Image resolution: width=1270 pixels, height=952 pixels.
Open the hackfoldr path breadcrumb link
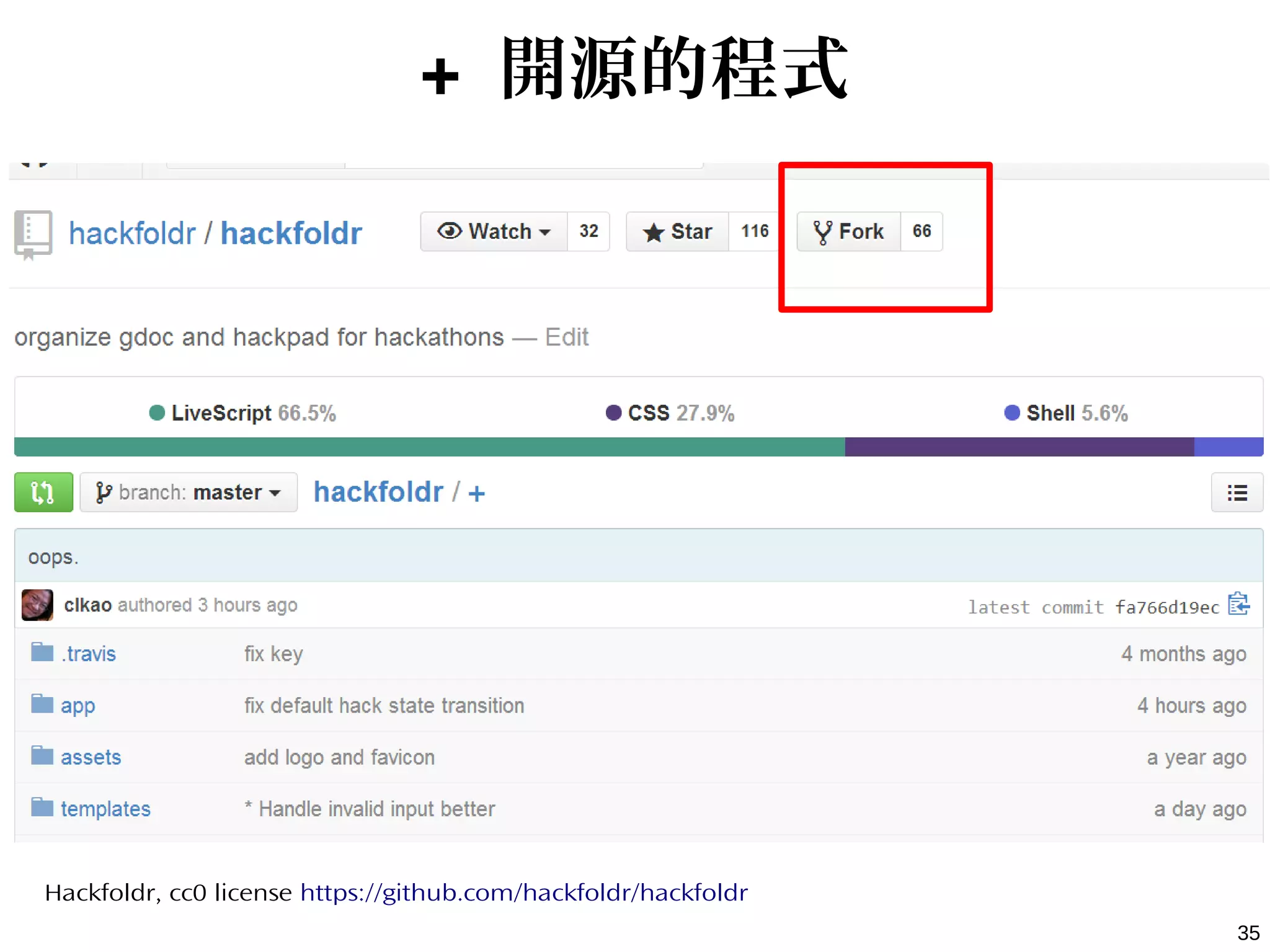(378, 492)
